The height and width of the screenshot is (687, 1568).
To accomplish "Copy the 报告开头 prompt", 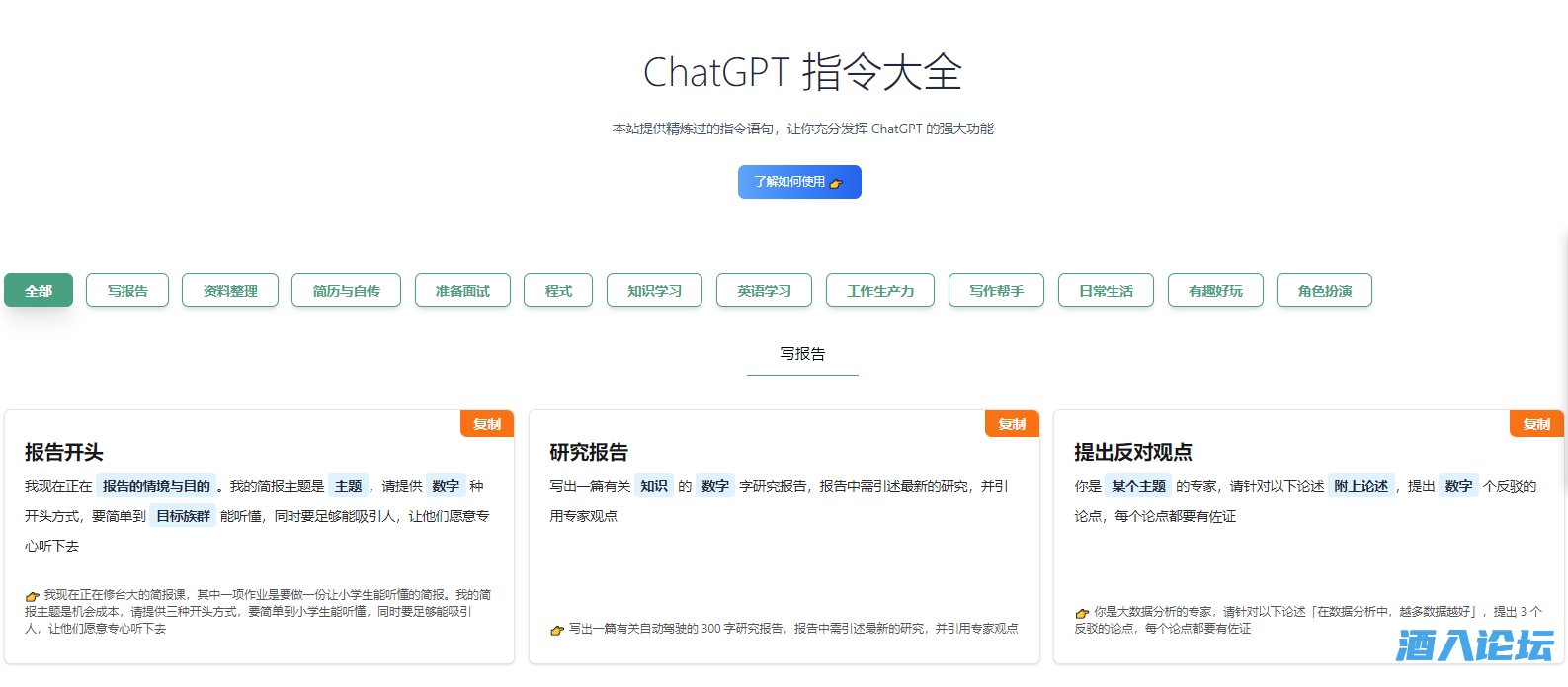I will coord(487,424).
